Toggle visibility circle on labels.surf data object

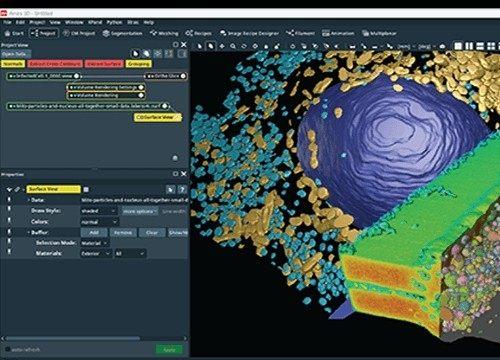[165, 106]
